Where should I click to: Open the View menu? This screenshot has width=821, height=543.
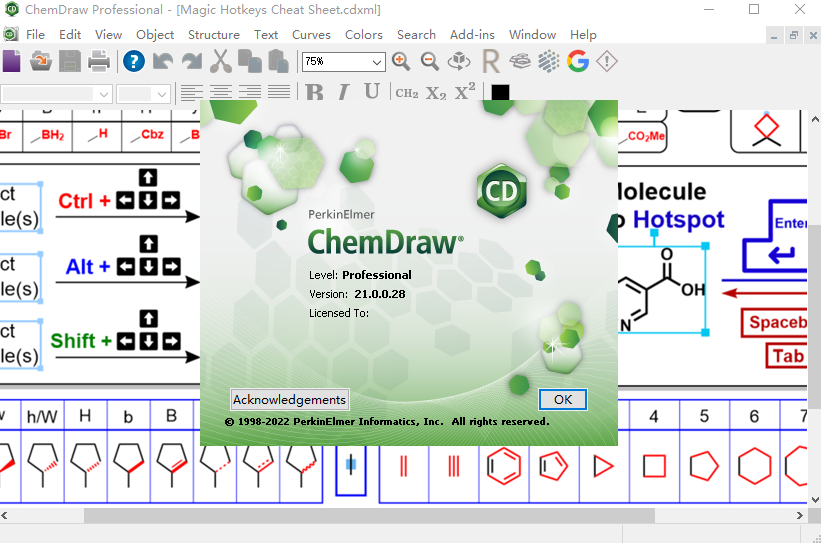(108, 35)
